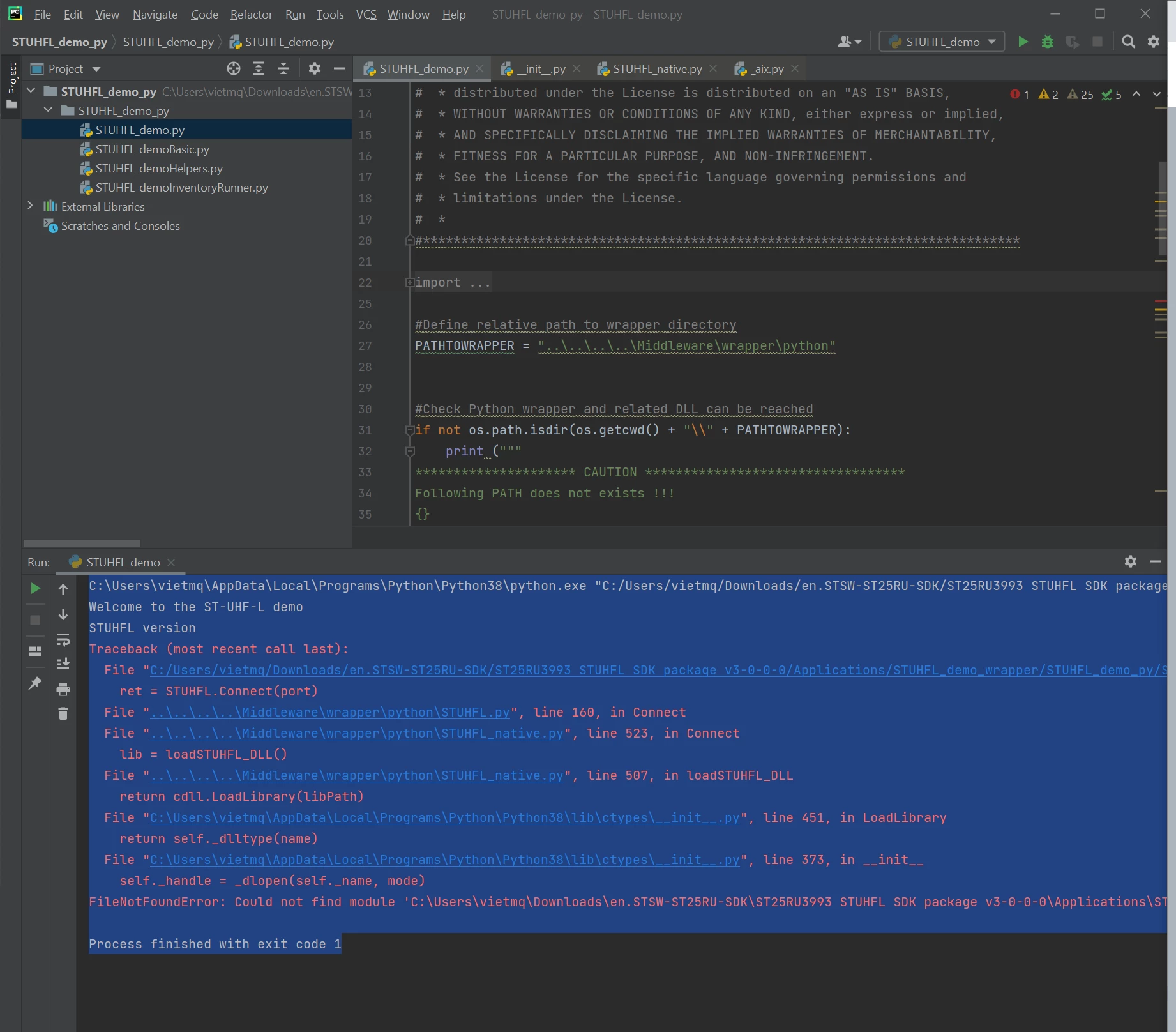Screen dimensions: 1176x1032
Task: Switch to the __init__.py editor tab
Action: (x=540, y=68)
